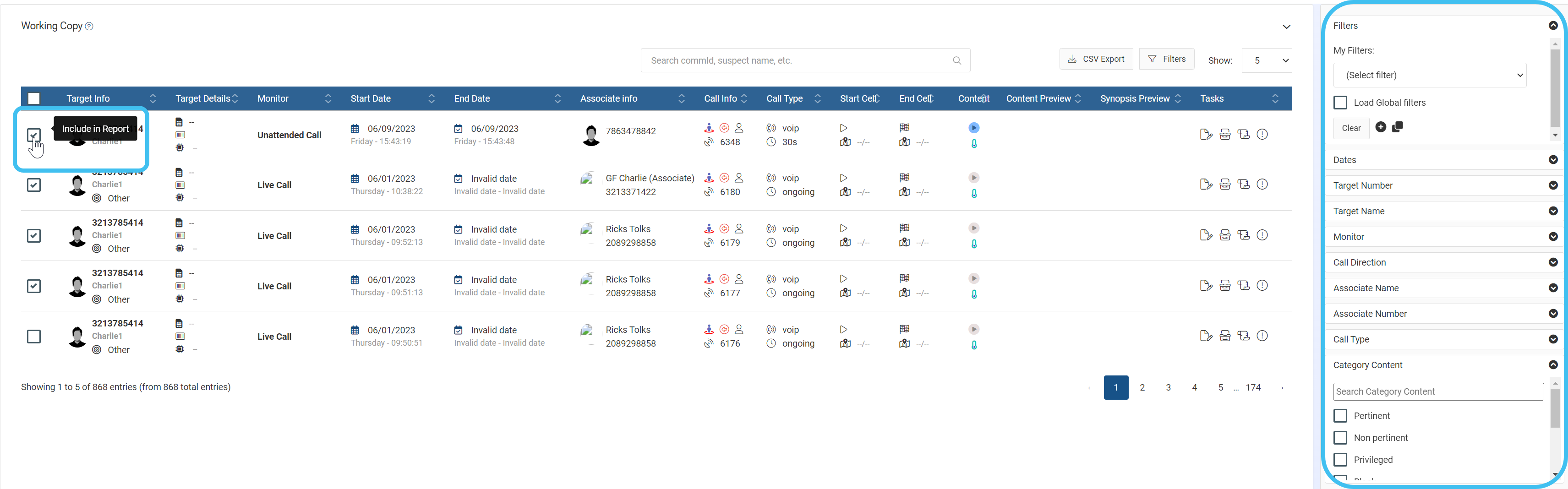Click the thermometer icon for call 6177
The image size is (1568, 489).
[x=973, y=294]
